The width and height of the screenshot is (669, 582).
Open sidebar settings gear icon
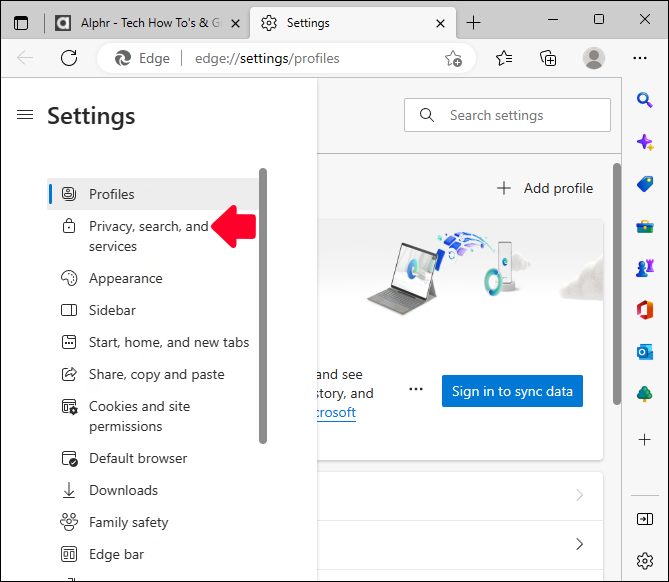pos(645,561)
